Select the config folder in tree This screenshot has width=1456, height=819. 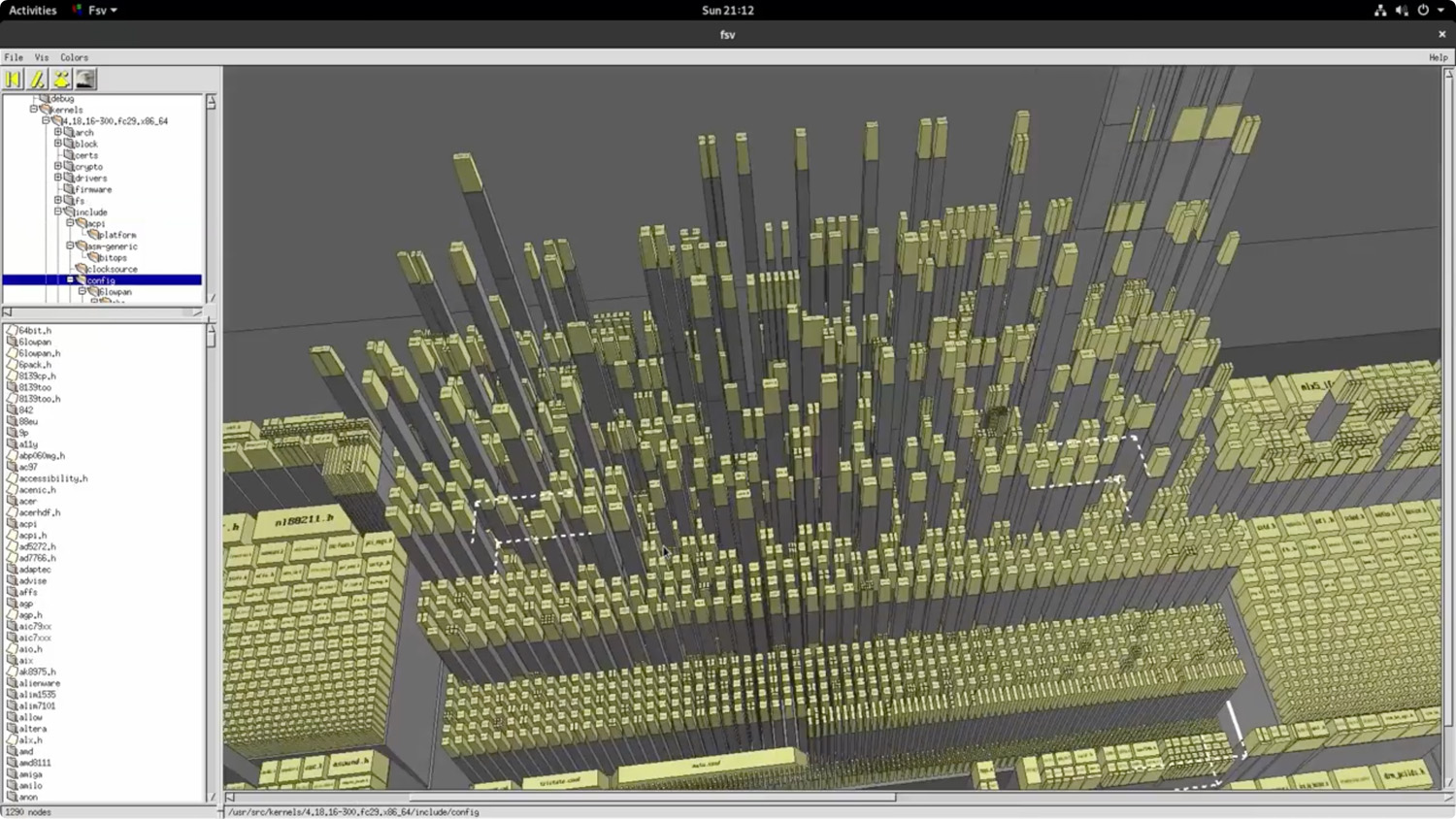101,280
